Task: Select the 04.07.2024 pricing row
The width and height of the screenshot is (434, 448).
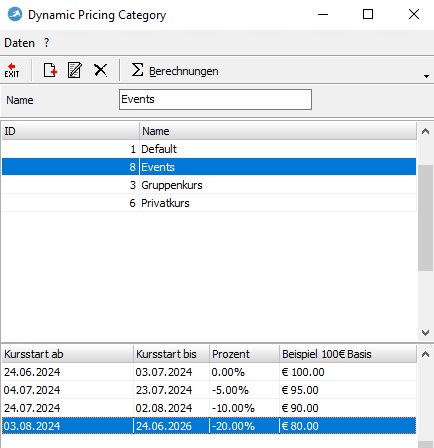Action: (209, 390)
